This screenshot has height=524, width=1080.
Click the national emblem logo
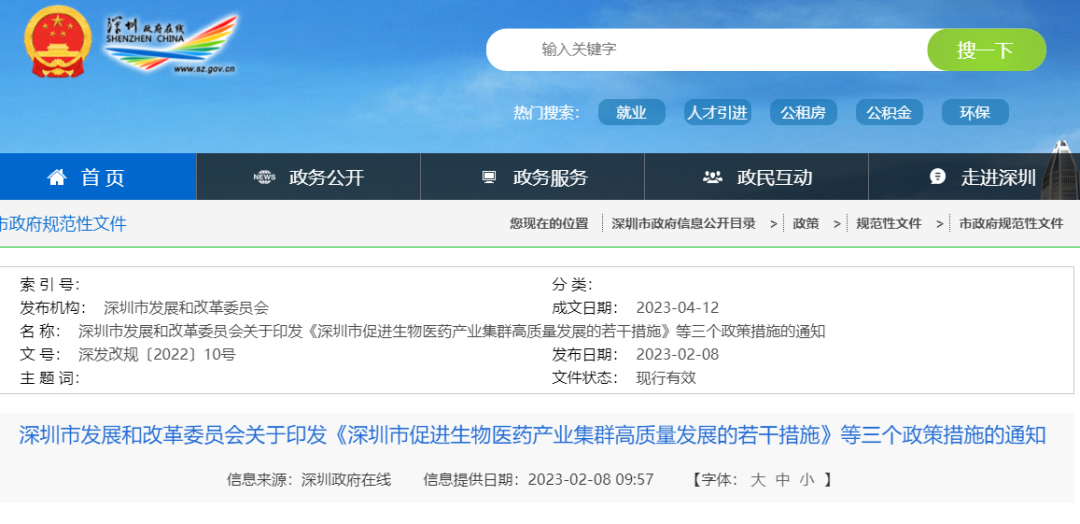coord(58,40)
